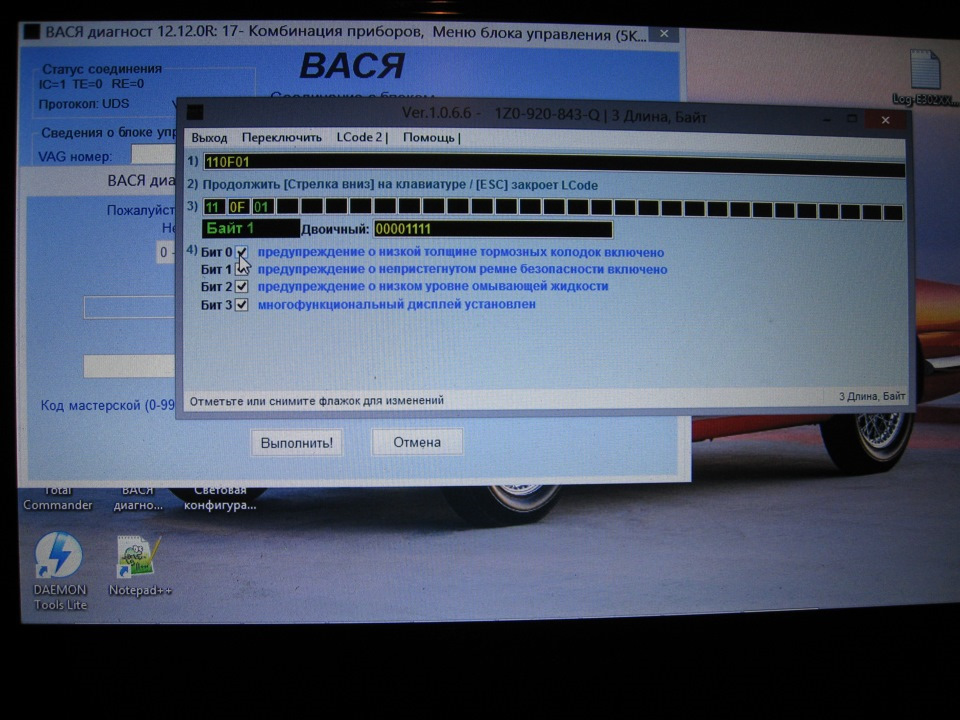Open the LCode 2 menu
This screenshot has height=720, width=960.
pyautogui.click(x=360, y=137)
